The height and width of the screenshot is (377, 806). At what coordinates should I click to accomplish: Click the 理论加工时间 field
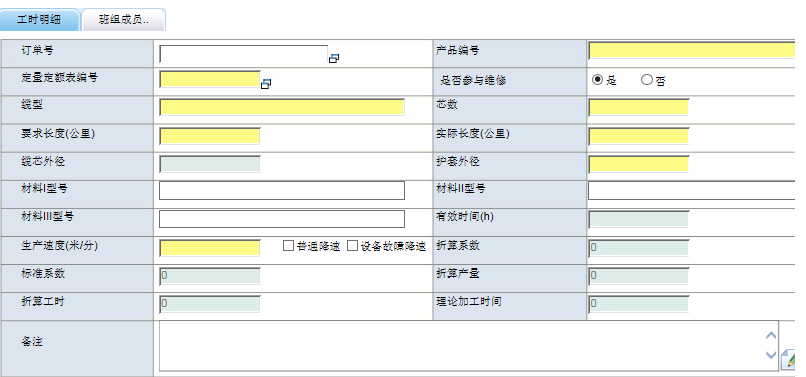coord(638,304)
